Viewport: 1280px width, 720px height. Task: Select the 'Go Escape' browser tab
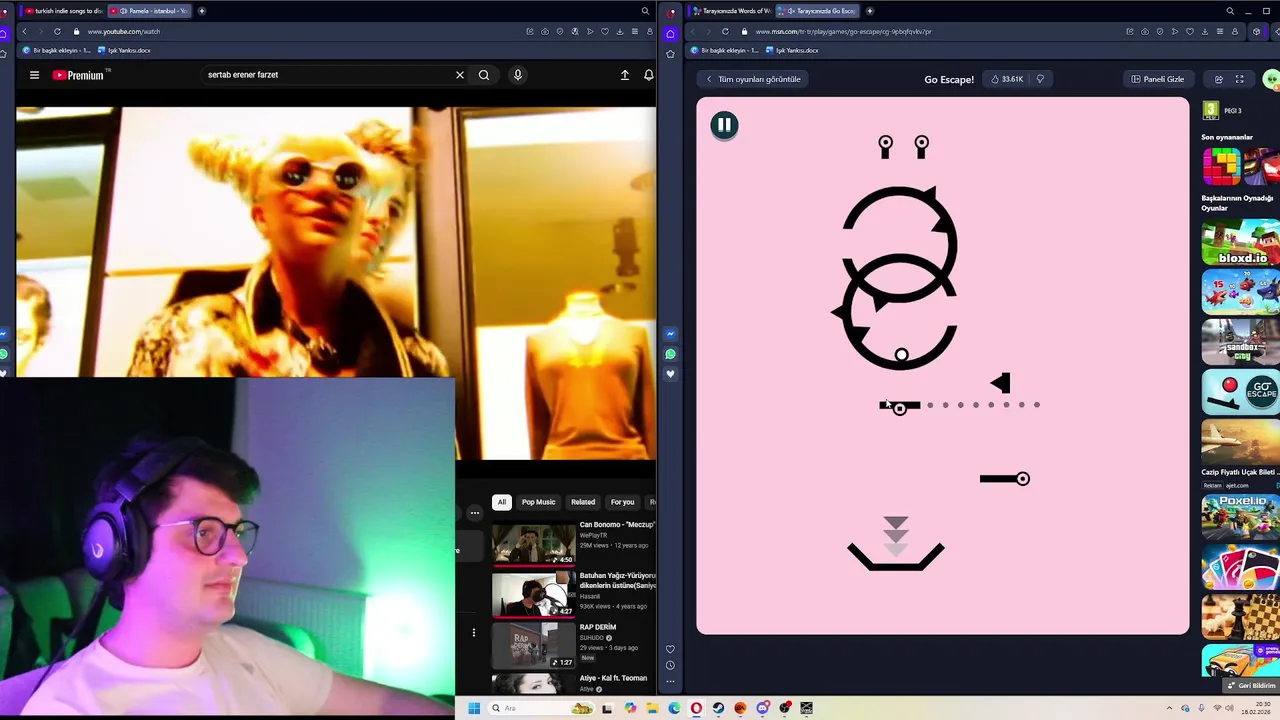[x=817, y=11]
